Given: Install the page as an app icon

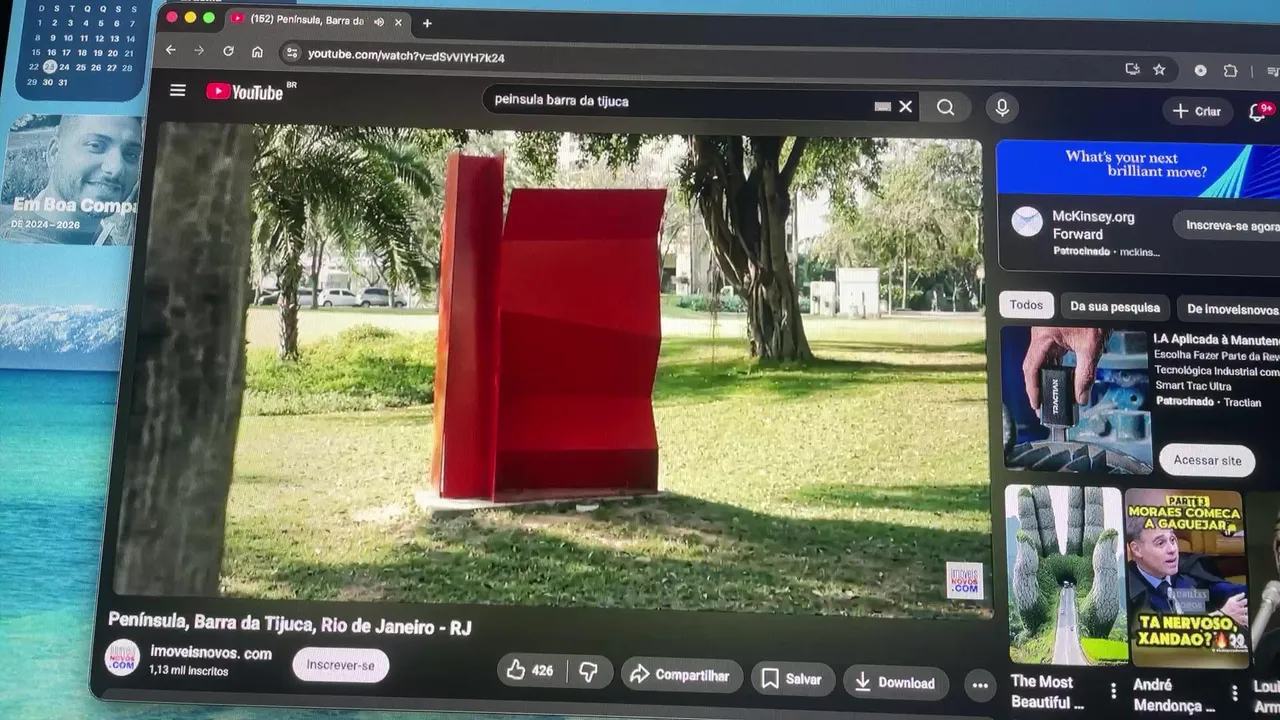Looking at the screenshot, I should pos(1132,69).
